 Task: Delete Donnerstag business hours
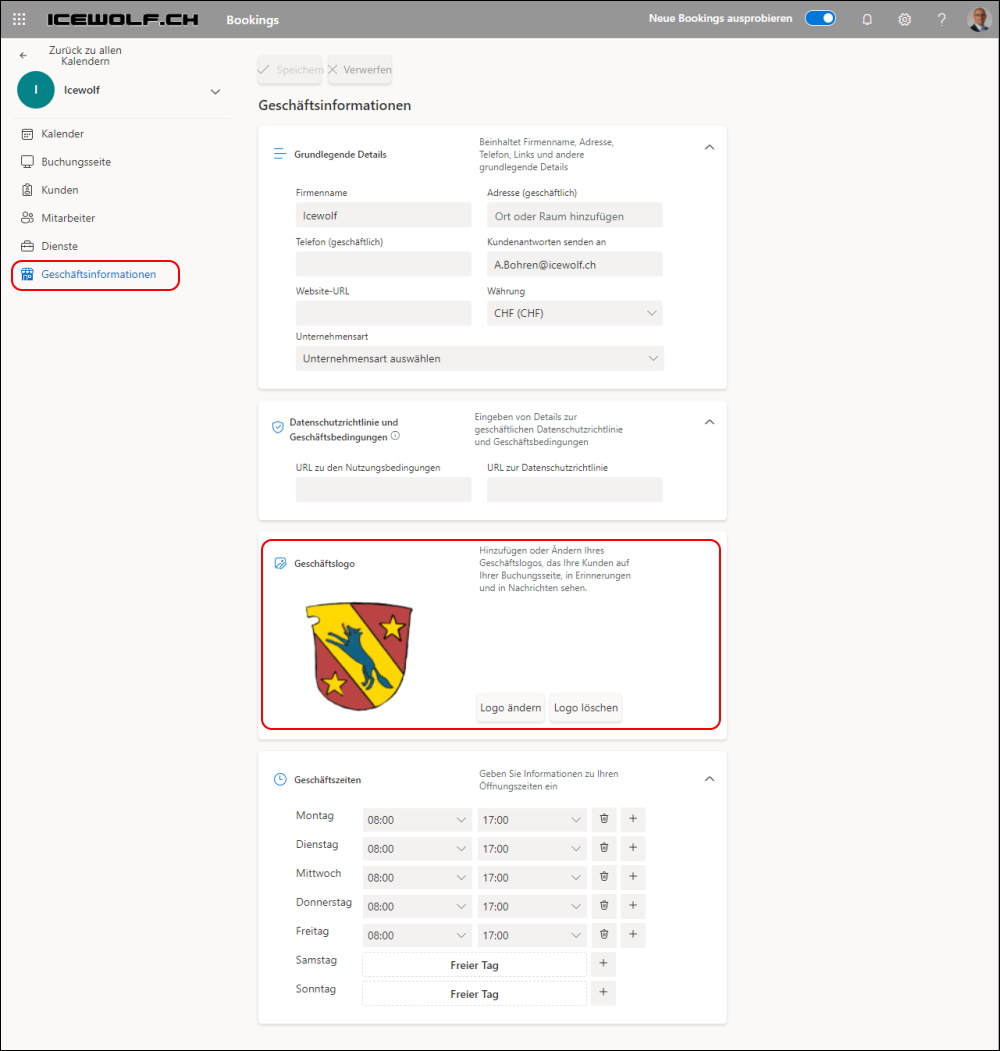604,905
